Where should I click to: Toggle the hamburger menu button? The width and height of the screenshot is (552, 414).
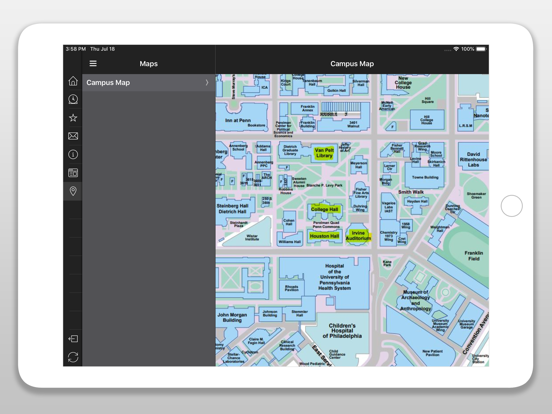(93, 63)
